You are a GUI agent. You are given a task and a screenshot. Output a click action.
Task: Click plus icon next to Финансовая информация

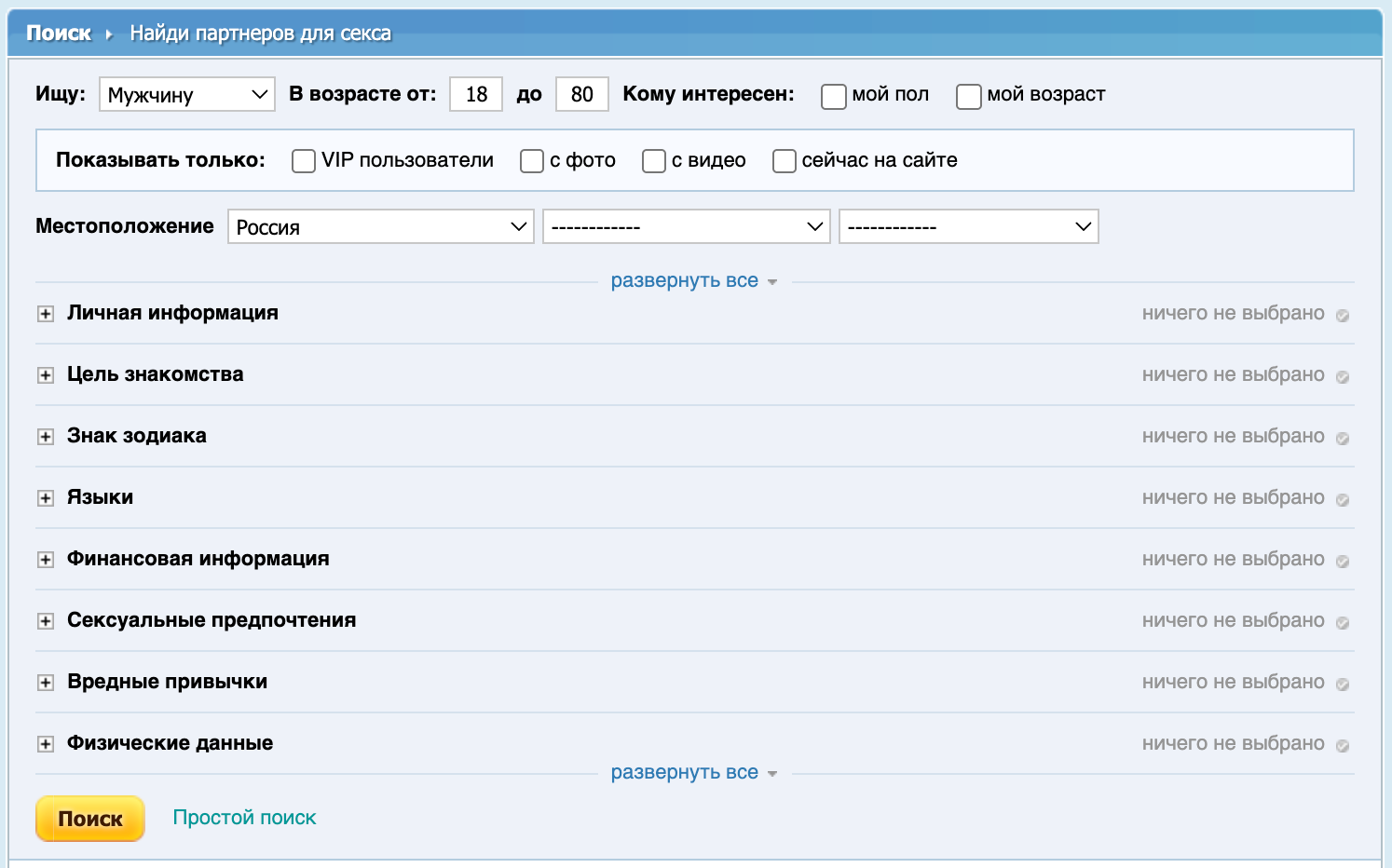(x=45, y=560)
